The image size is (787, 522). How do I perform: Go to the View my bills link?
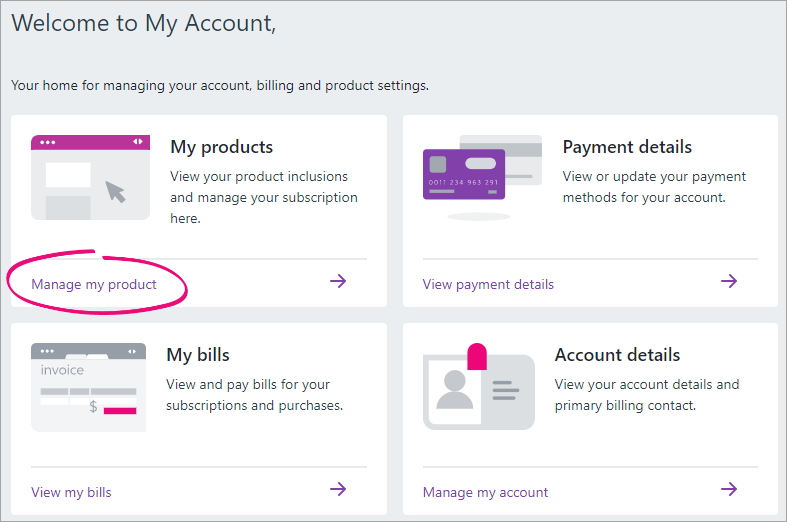tap(71, 492)
